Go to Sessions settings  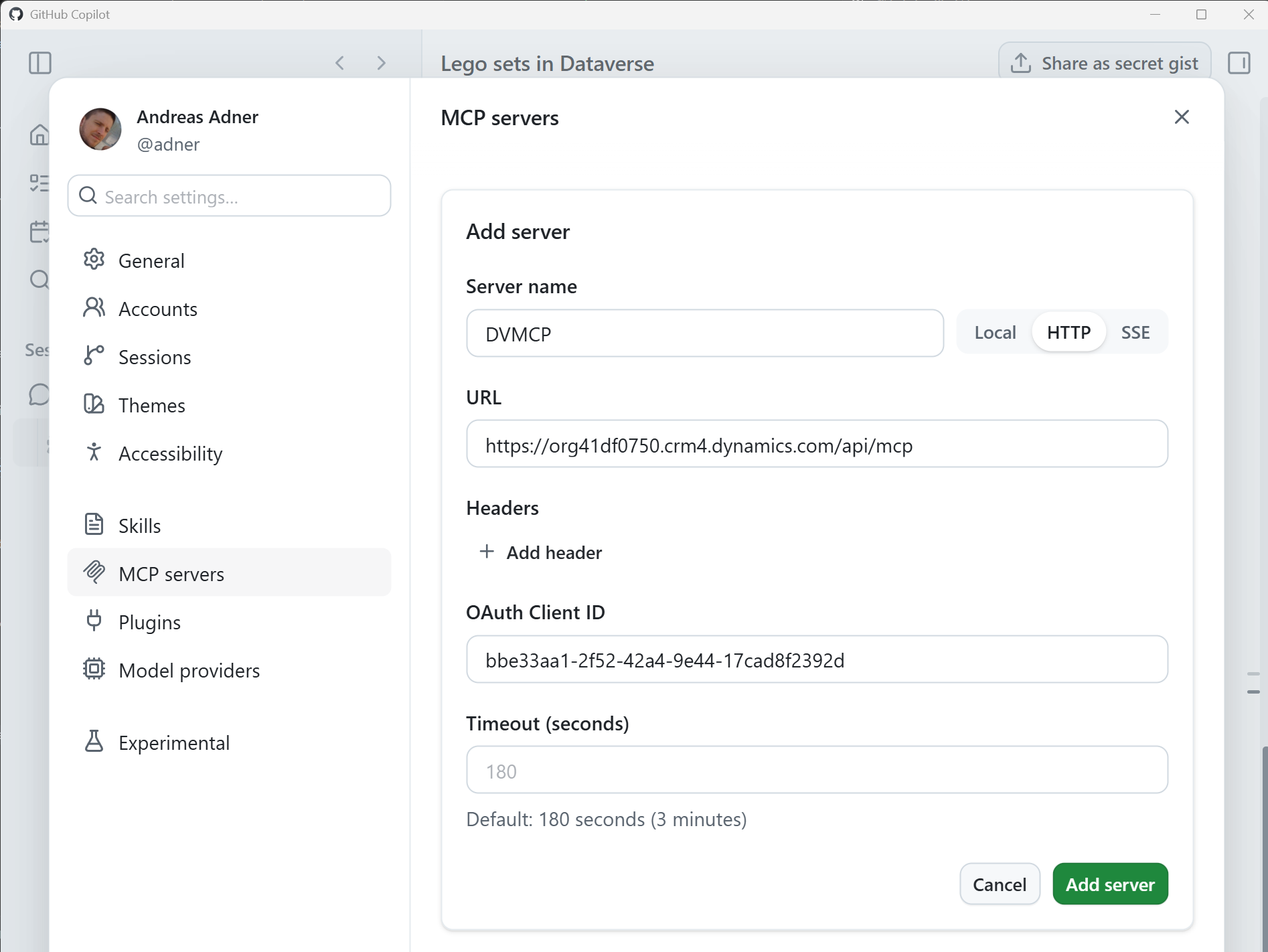point(229,357)
